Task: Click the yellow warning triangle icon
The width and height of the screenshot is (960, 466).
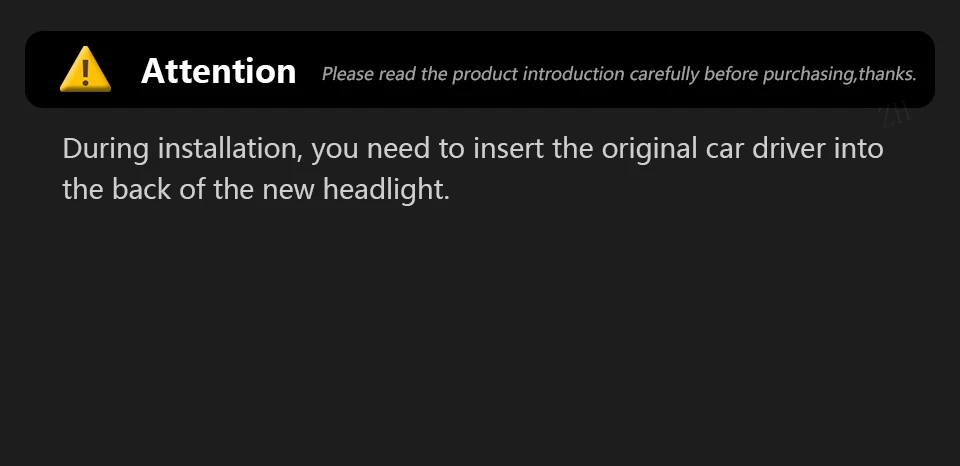Action: pos(85,69)
